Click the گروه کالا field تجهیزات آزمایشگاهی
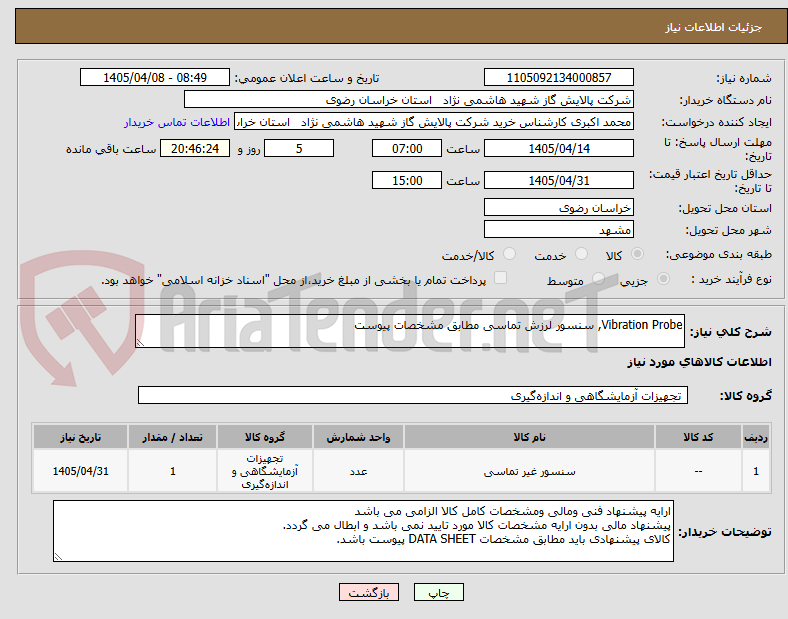This screenshot has width=788, height=619. 413,395
